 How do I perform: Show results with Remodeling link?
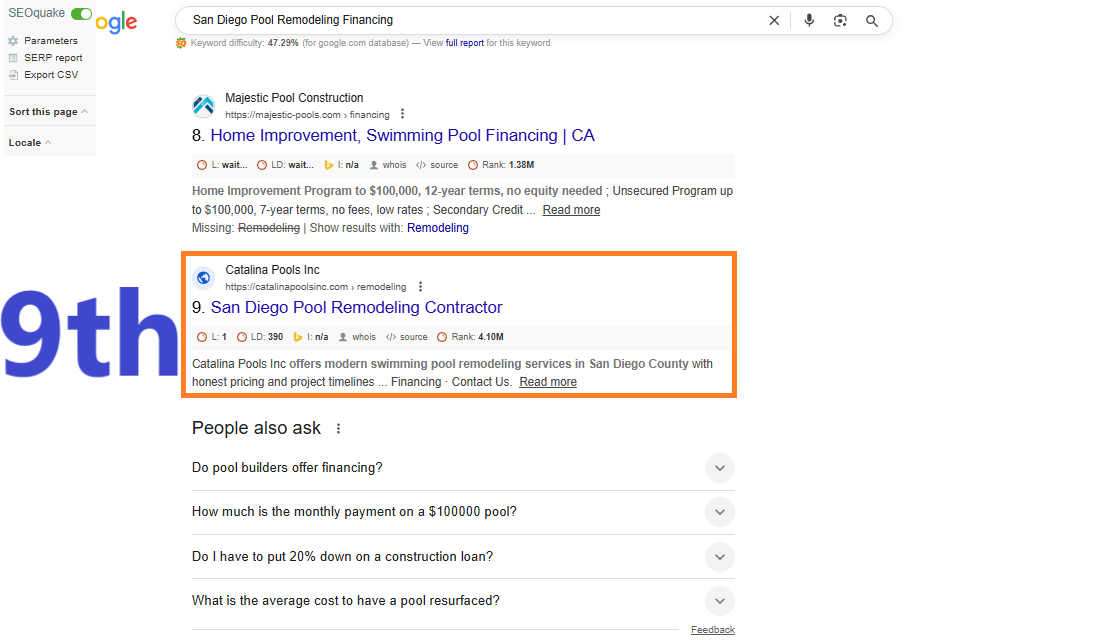[x=438, y=228]
